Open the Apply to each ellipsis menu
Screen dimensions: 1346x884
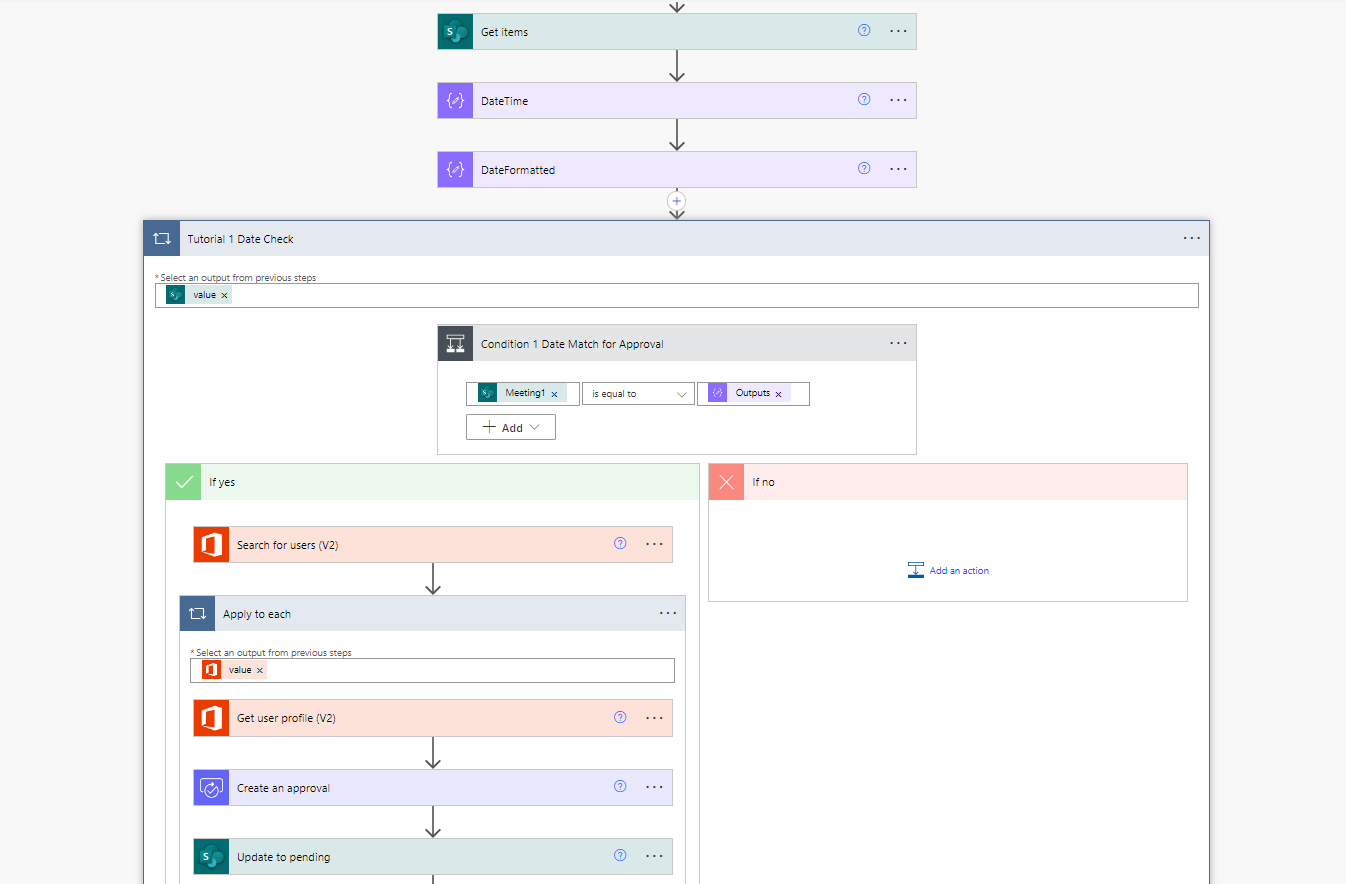coord(668,613)
